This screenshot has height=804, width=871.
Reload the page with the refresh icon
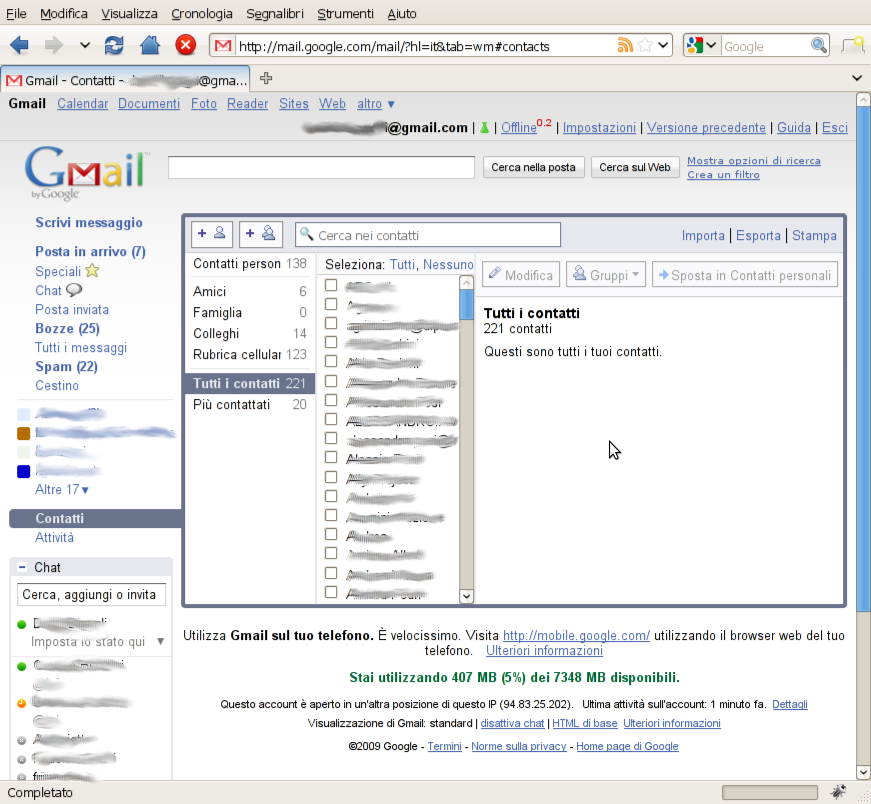(x=114, y=45)
